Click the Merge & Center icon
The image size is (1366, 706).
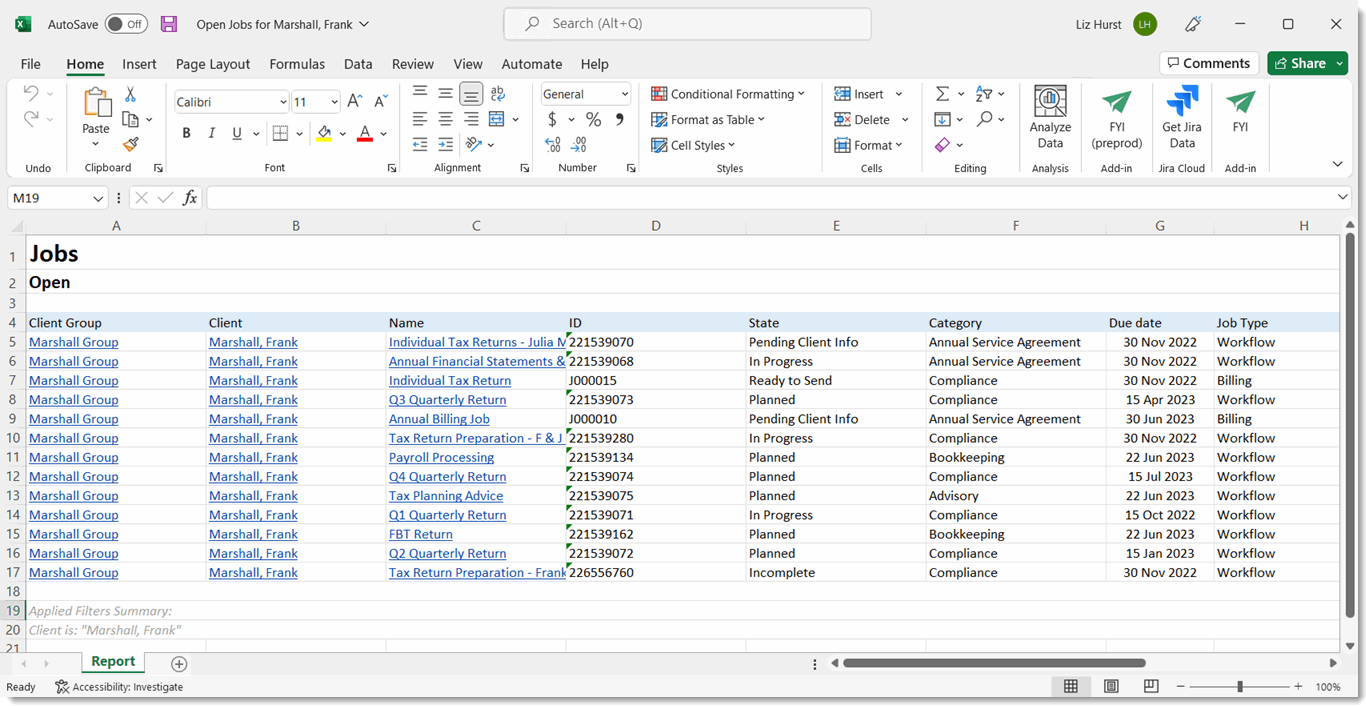497,119
